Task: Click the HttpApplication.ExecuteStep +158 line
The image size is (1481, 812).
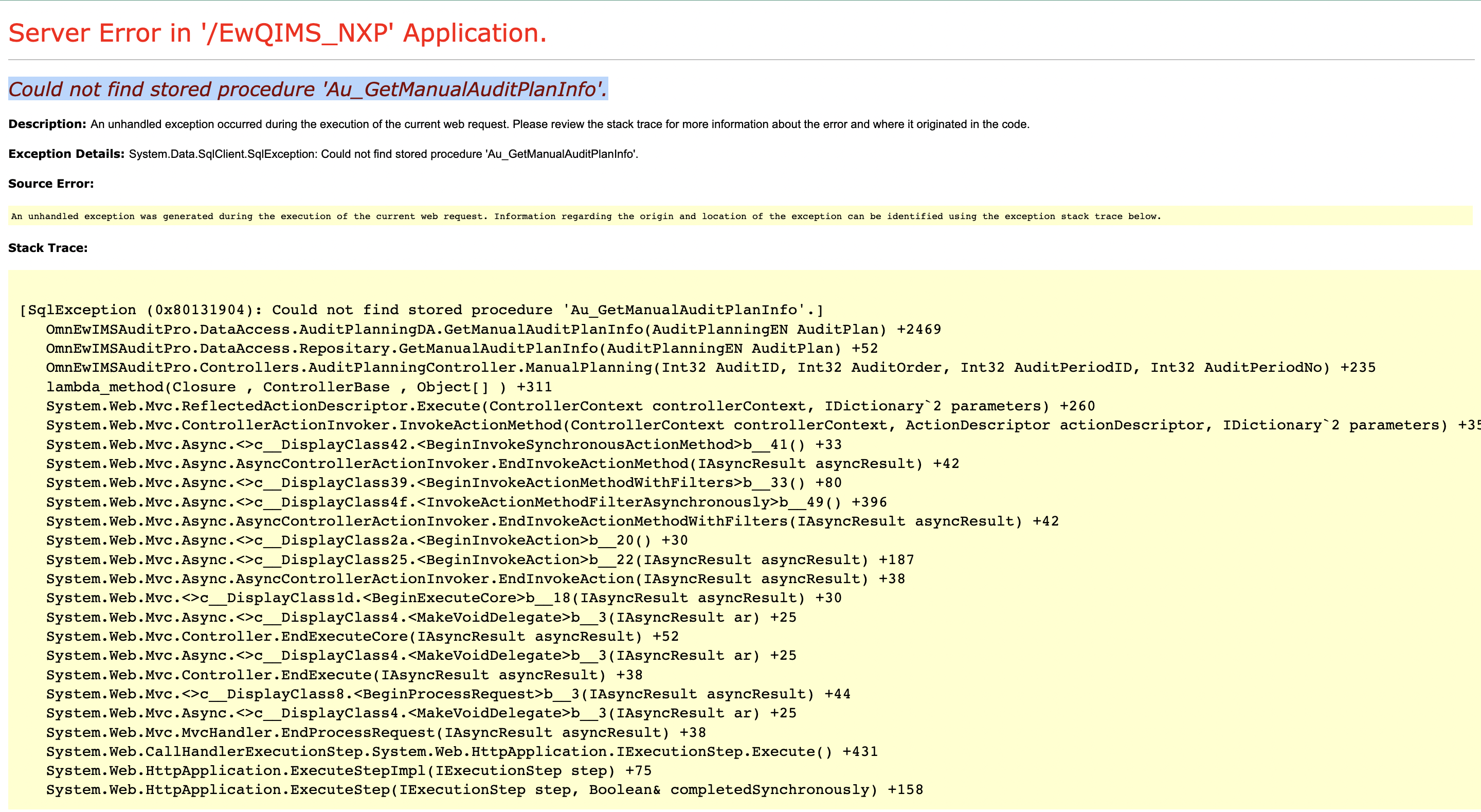Action: pos(484,789)
